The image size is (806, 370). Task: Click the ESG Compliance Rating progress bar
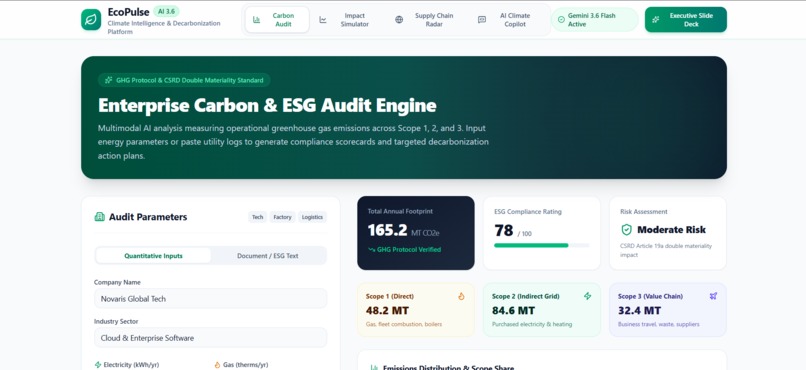(x=542, y=245)
